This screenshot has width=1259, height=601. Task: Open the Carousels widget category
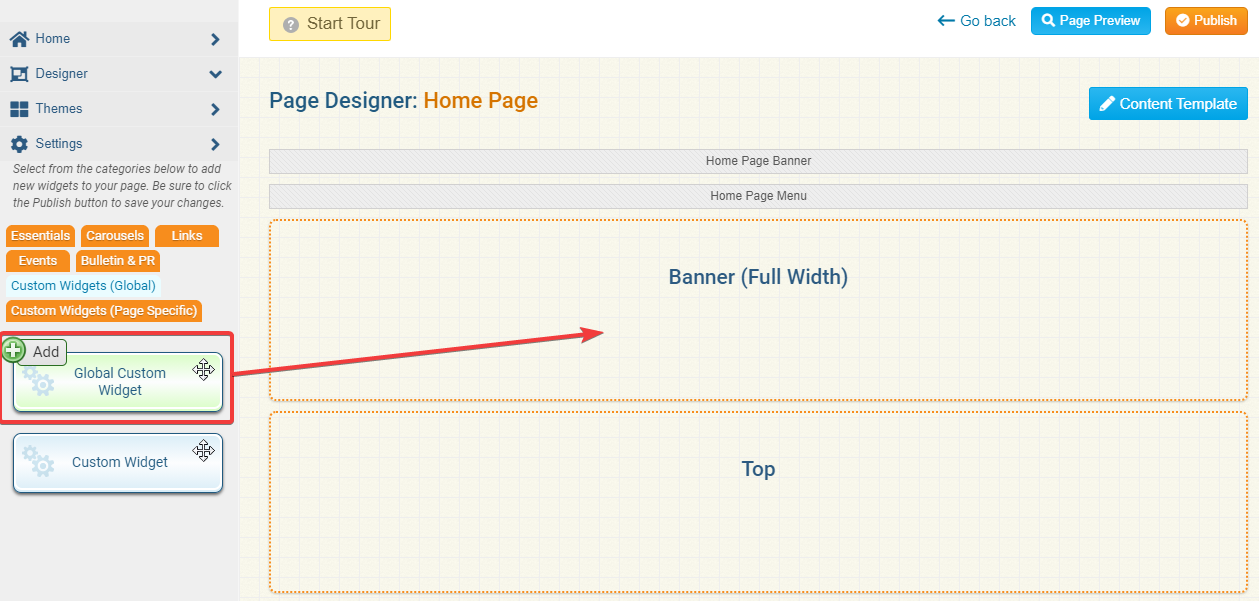pyautogui.click(x=115, y=236)
